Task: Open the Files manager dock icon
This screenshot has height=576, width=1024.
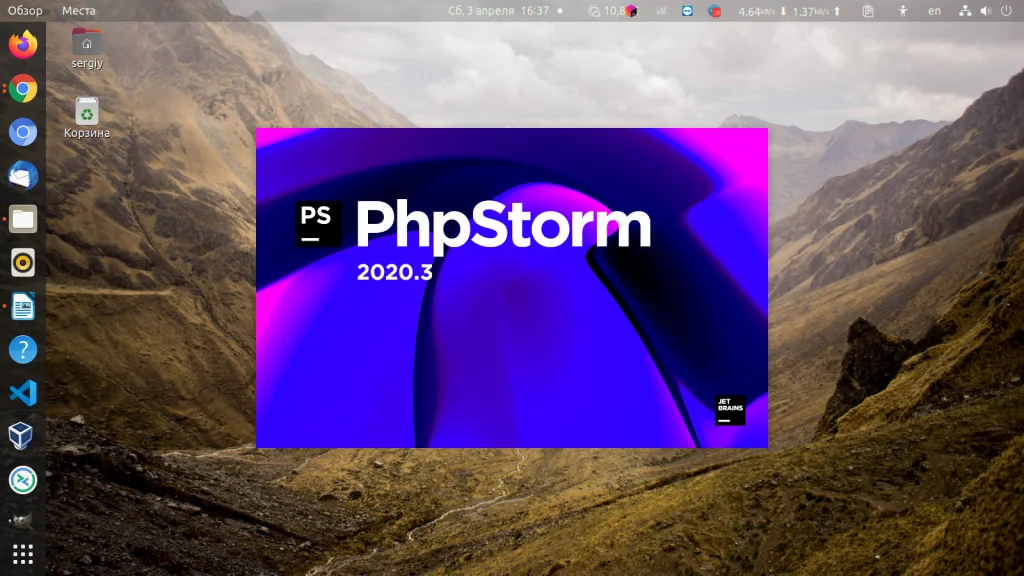Action: (23, 219)
